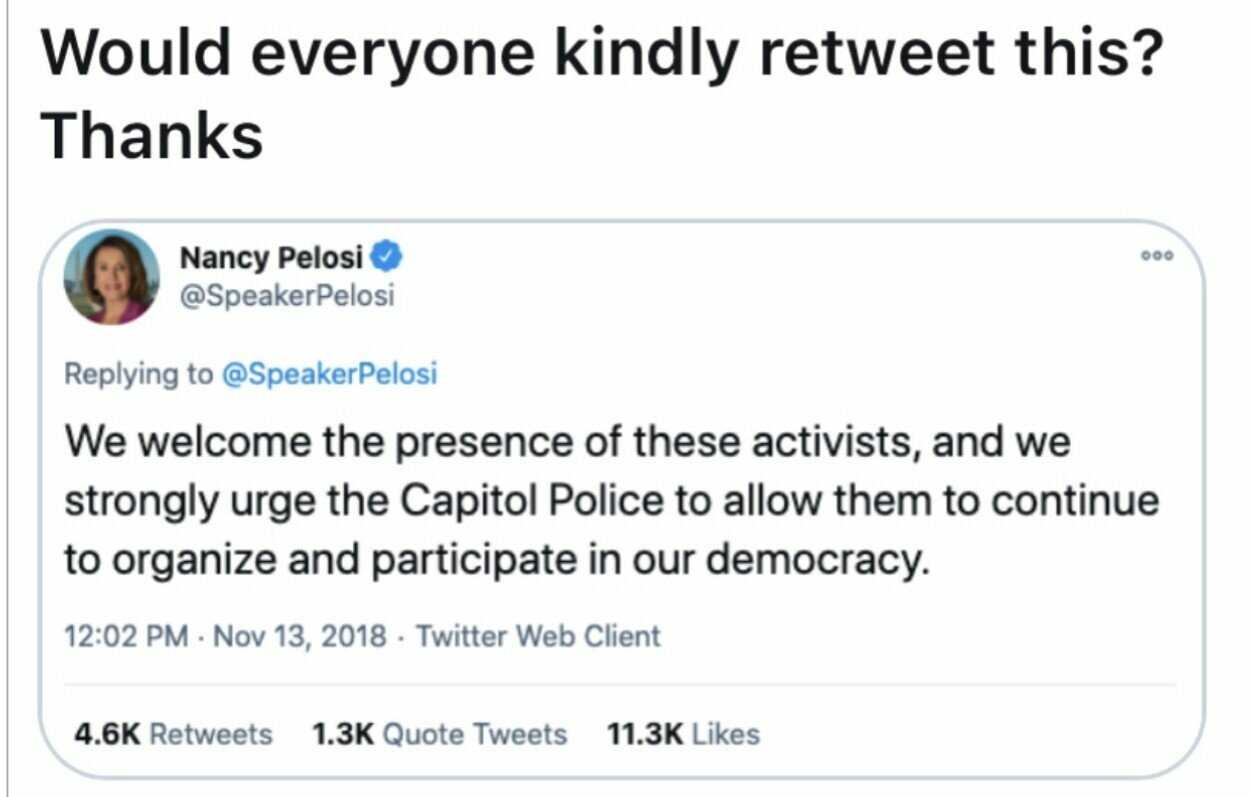Click the Nancy Pelosi display name
The width and height of the screenshot is (1250, 797).
(270, 258)
